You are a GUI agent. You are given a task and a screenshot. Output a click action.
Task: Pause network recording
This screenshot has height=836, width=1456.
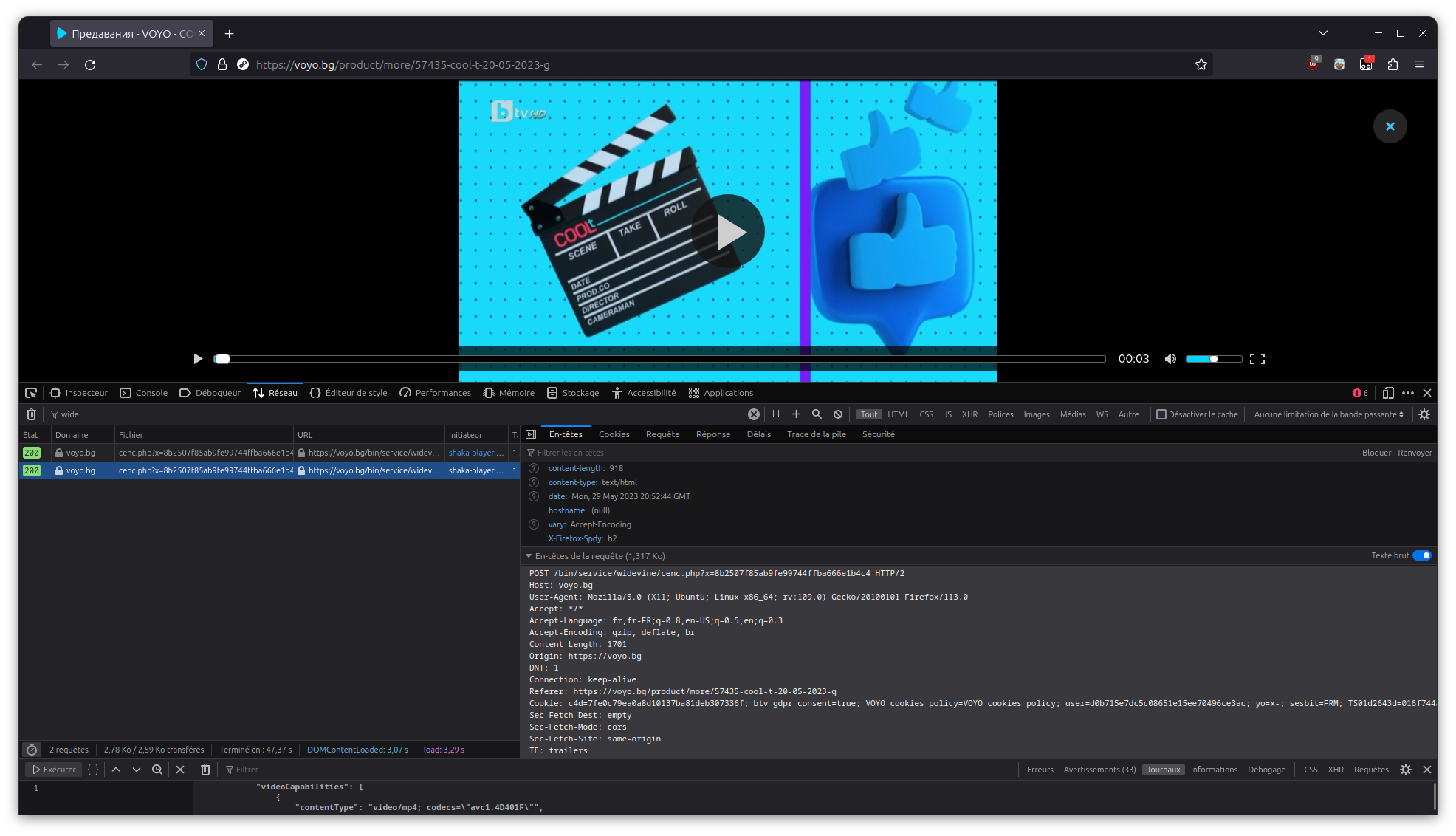[776, 414]
